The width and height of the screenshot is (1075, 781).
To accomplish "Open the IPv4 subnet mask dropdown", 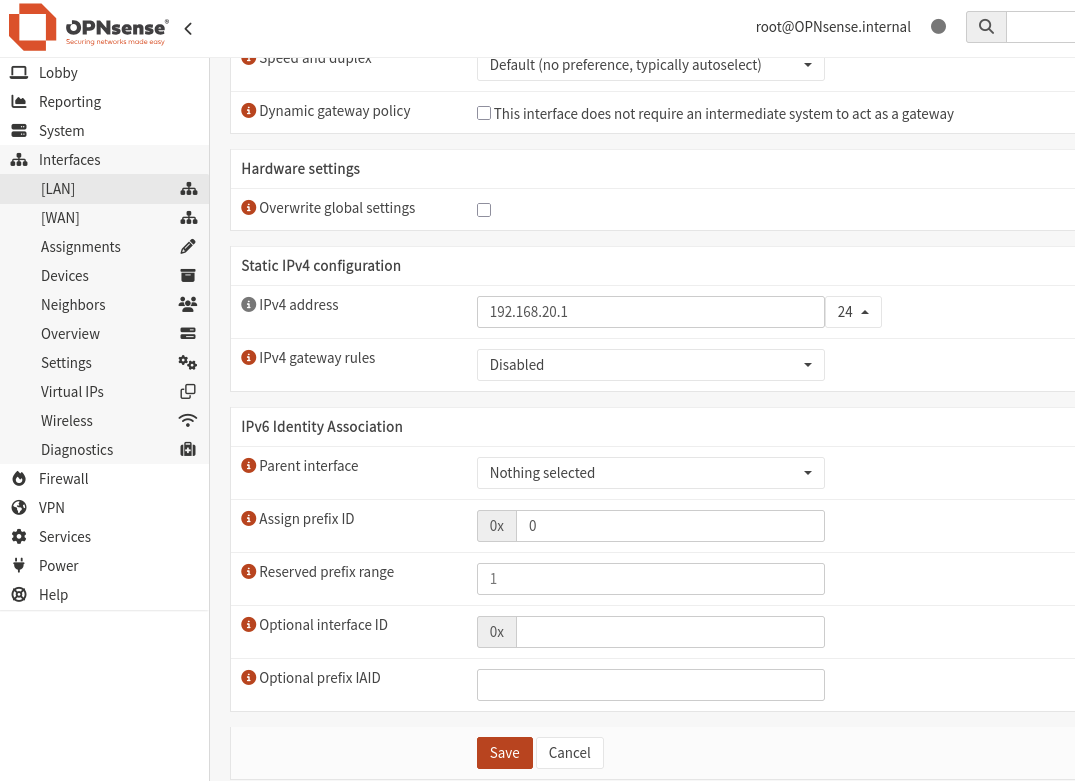I will [x=853, y=312].
